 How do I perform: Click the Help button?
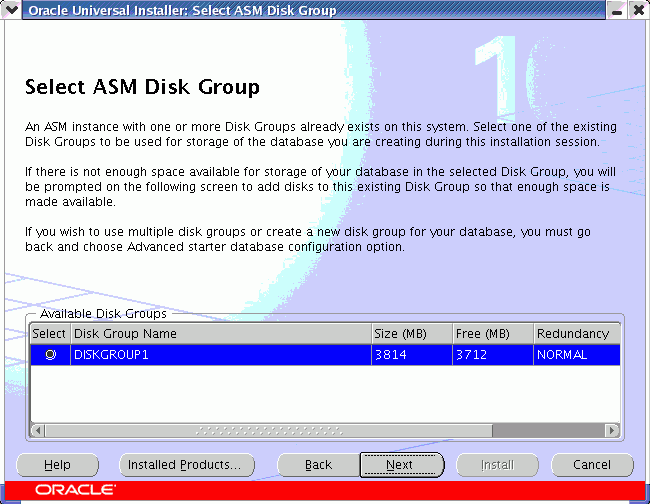57,465
